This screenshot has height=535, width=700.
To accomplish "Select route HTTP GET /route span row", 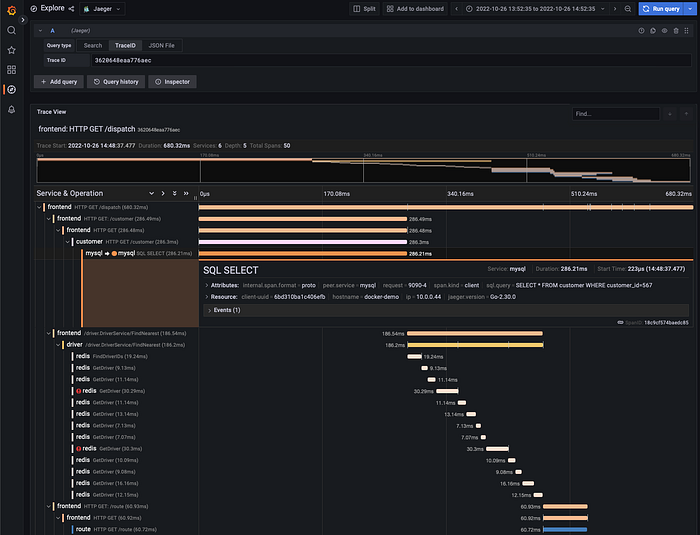I will click(x=116, y=529).
